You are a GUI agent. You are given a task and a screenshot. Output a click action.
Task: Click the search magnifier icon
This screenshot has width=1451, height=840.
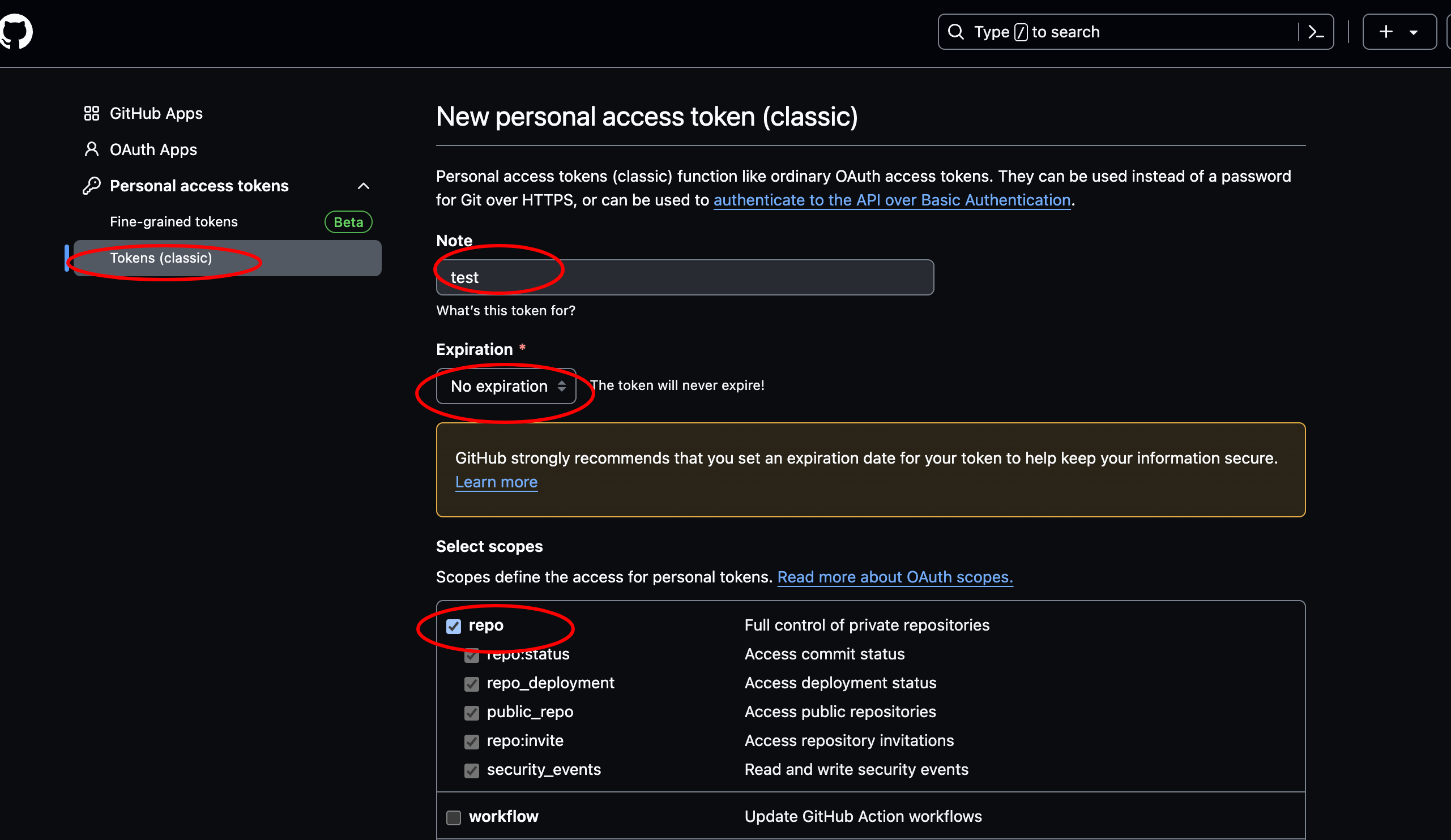956,32
